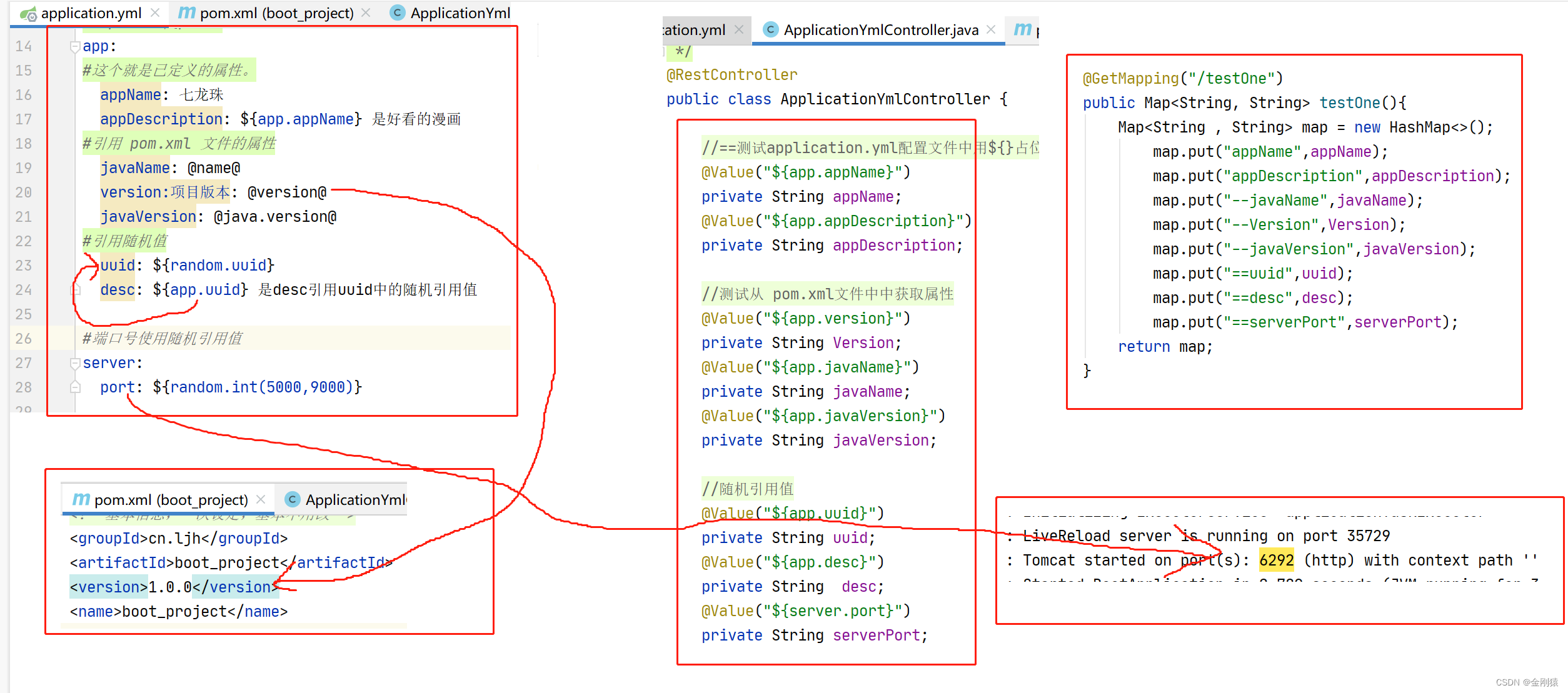Collapse the app: block fold marker
Screen dimensions: 1568x693
75,46
